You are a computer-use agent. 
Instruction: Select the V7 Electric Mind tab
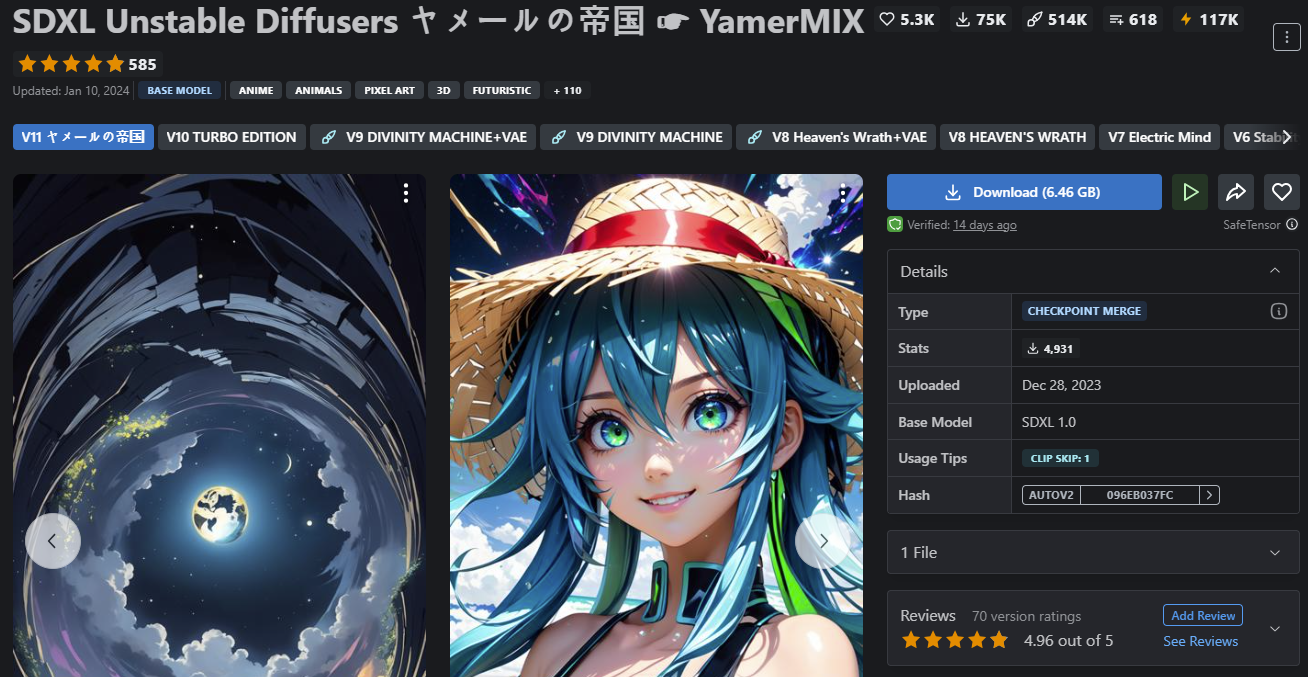pos(1159,137)
